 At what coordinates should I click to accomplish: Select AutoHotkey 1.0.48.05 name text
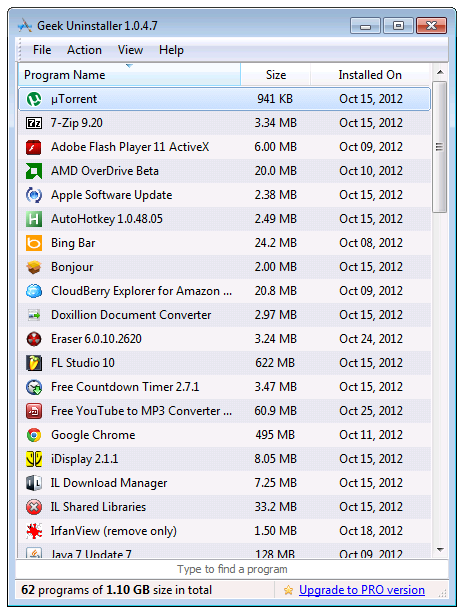coord(106,219)
